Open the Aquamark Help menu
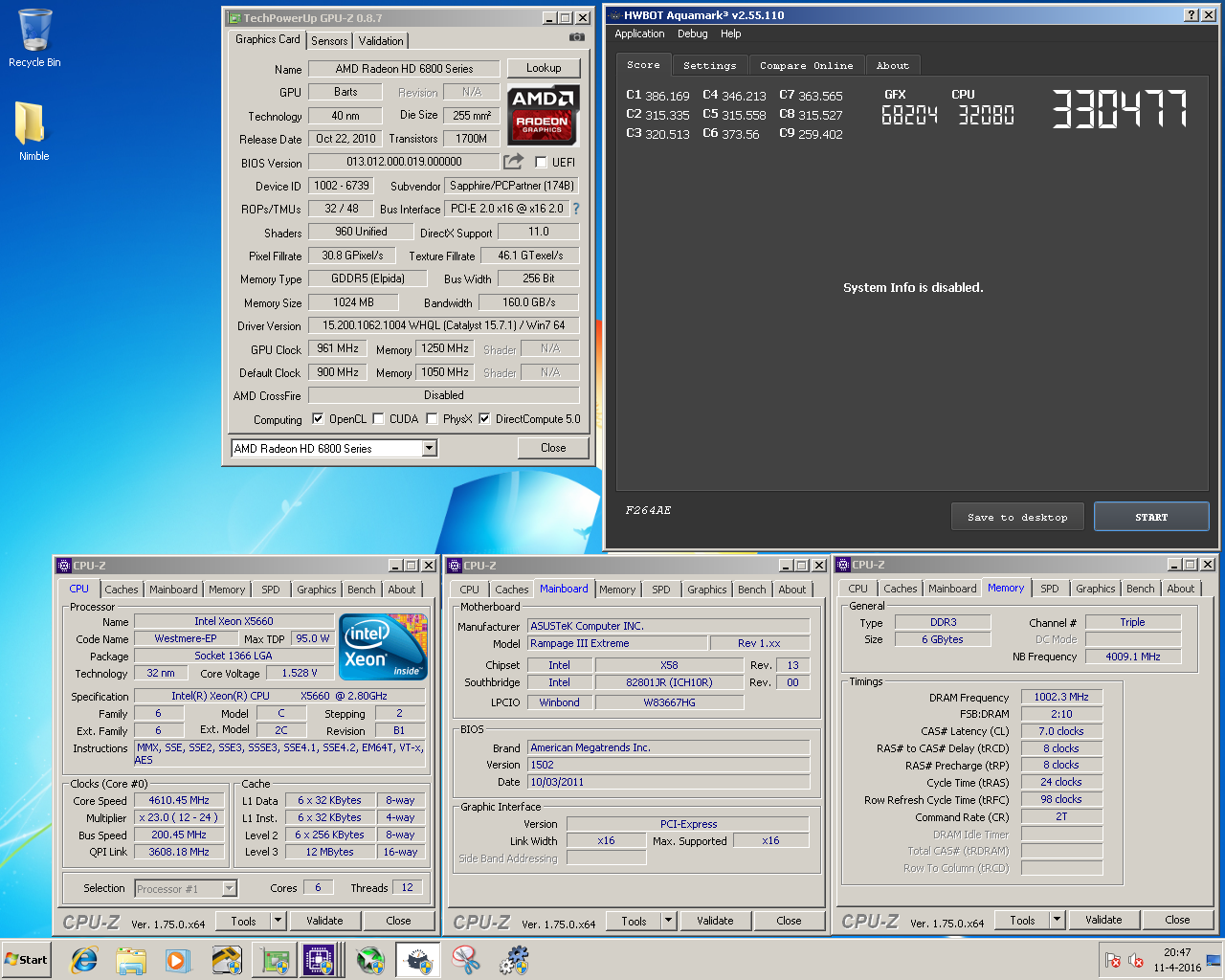The image size is (1225, 980). coord(730,33)
